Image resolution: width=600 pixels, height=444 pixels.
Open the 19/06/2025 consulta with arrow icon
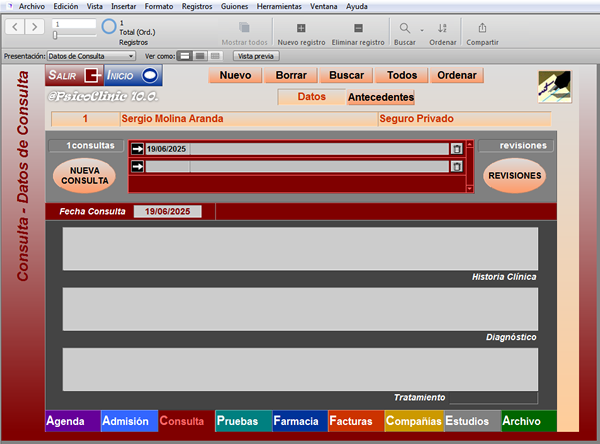click(x=137, y=149)
